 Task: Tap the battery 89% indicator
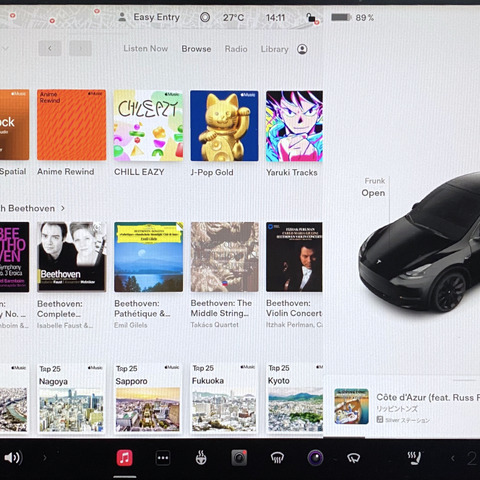[352, 17]
